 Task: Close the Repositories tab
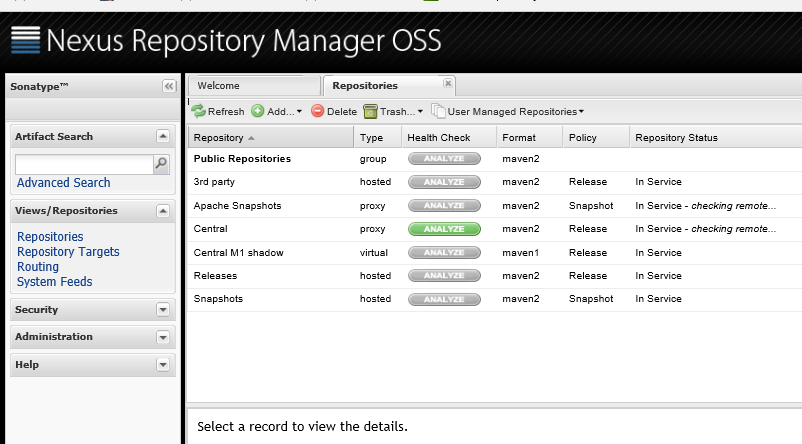(448, 84)
